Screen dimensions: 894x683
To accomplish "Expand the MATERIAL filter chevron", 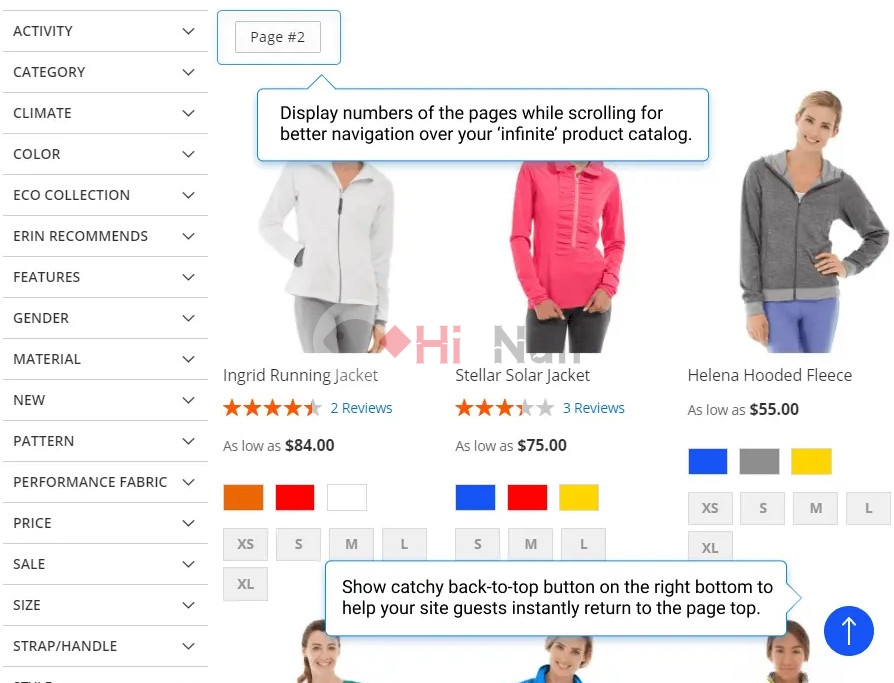I will coord(188,359).
